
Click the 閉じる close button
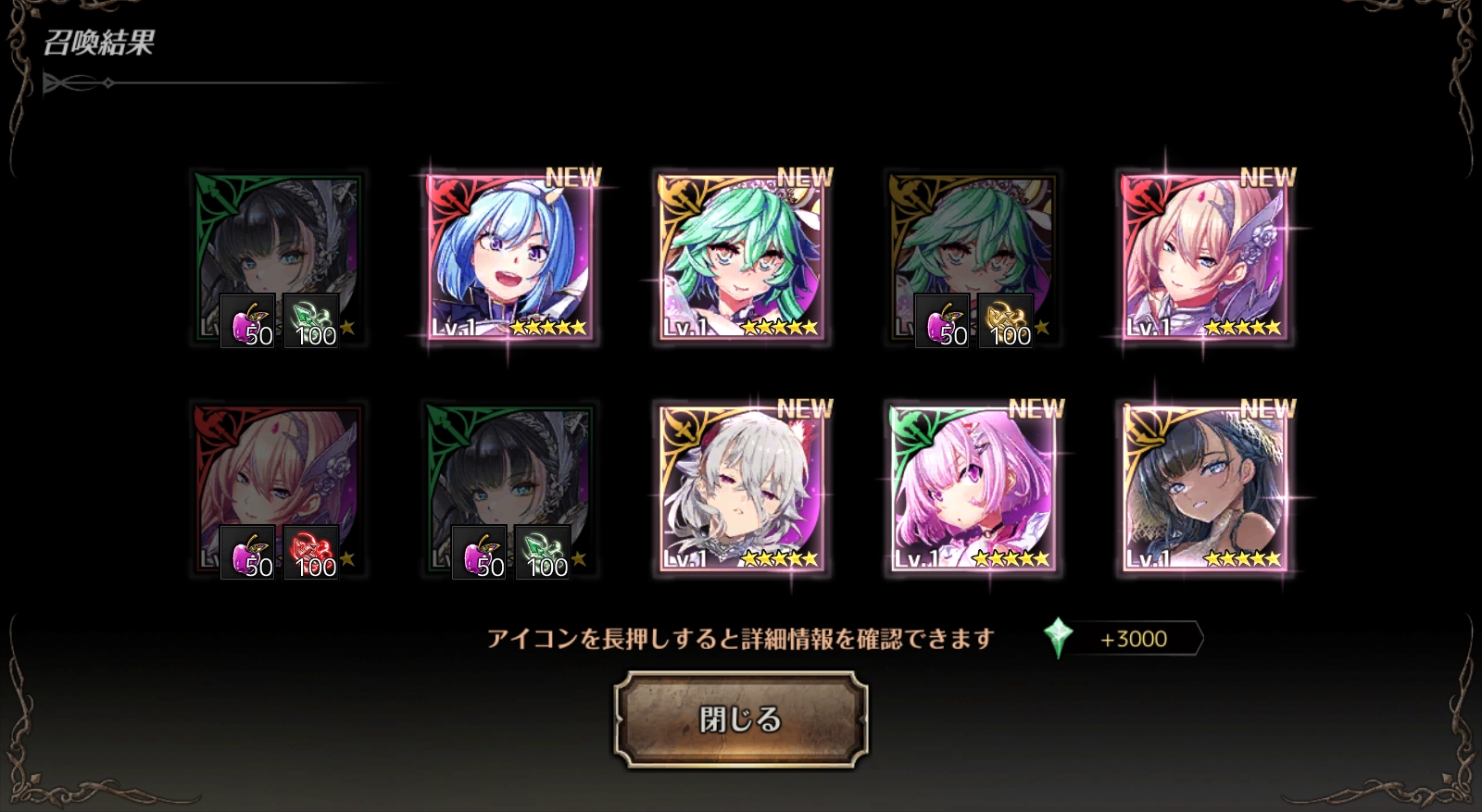[741, 719]
